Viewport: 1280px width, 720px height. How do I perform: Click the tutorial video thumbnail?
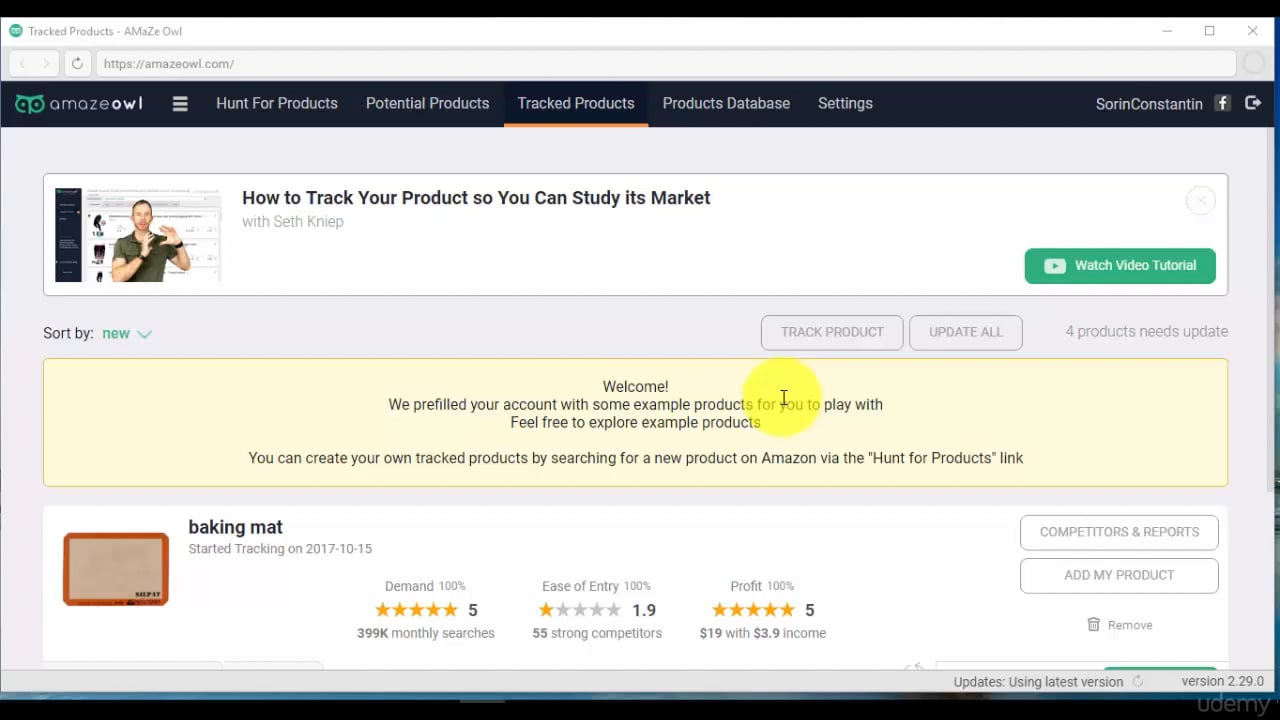click(x=138, y=235)
